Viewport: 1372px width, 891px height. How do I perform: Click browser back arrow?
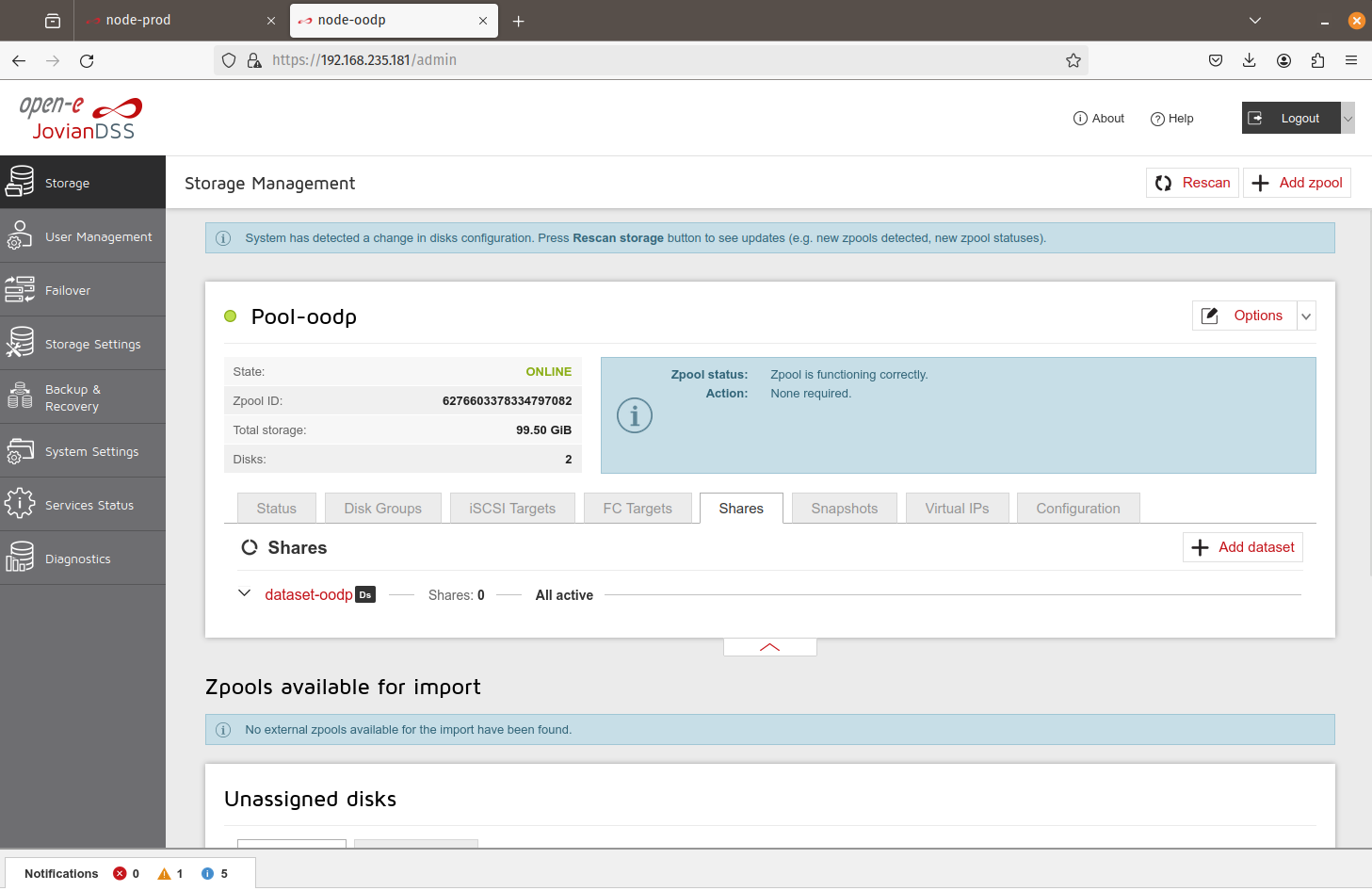[x=19, y=60]
